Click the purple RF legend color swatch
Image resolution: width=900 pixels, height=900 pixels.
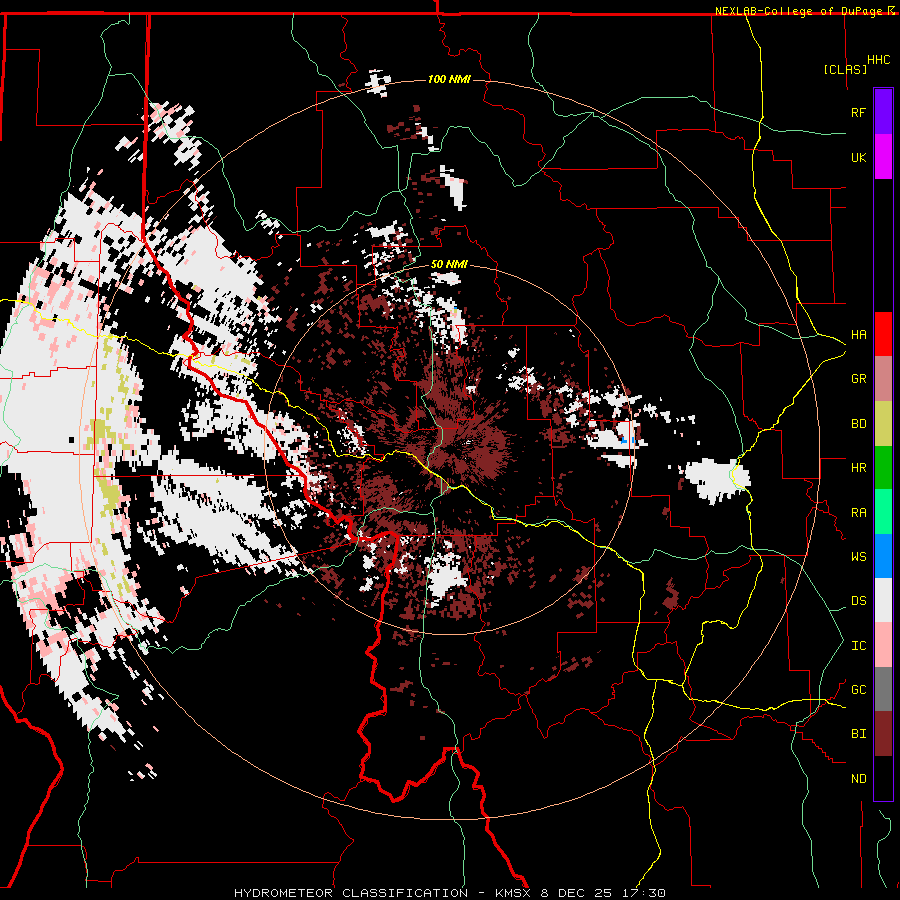(883, 112)
